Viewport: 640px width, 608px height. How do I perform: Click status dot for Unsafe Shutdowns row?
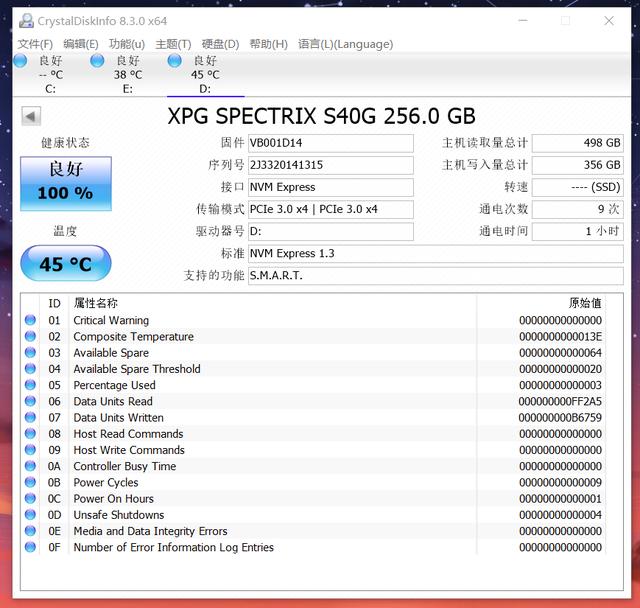30,515
